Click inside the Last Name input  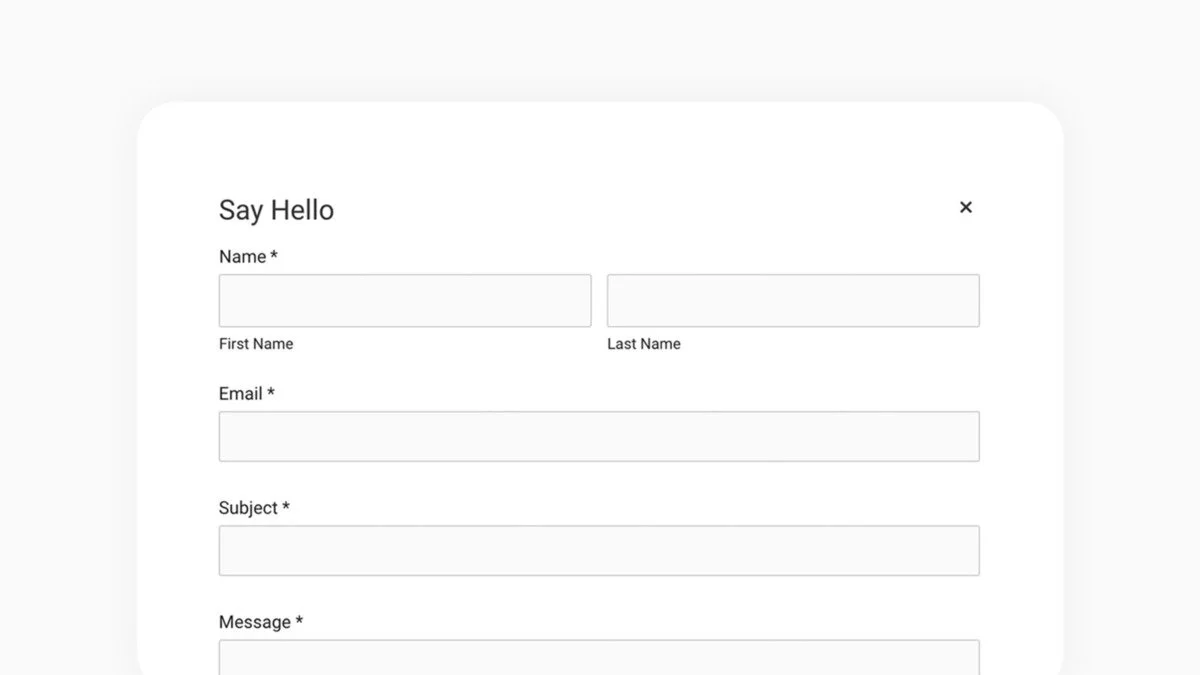click(x=793, y=300)
